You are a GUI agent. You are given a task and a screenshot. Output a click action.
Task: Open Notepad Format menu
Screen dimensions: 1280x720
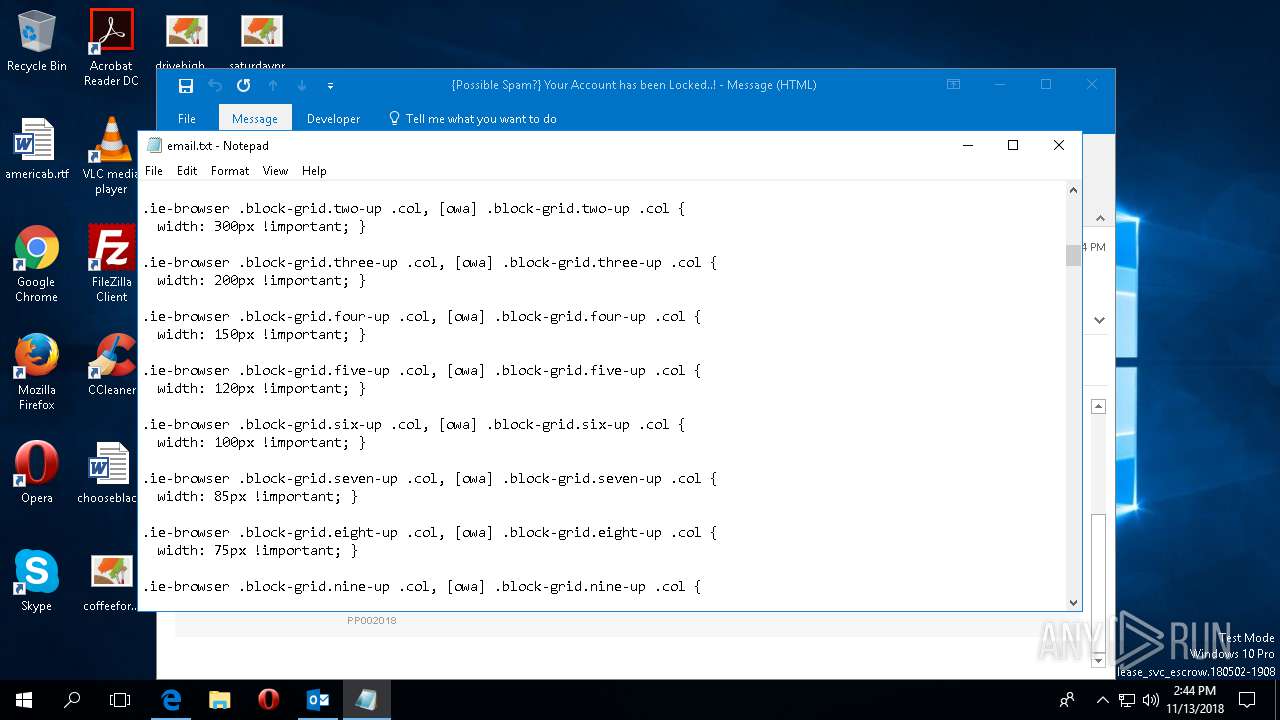(x=230, y=171)
